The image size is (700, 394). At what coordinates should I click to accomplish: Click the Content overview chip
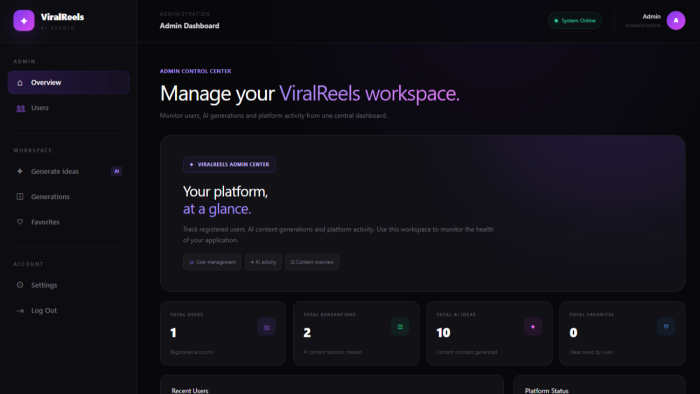[x=312, y=262]
